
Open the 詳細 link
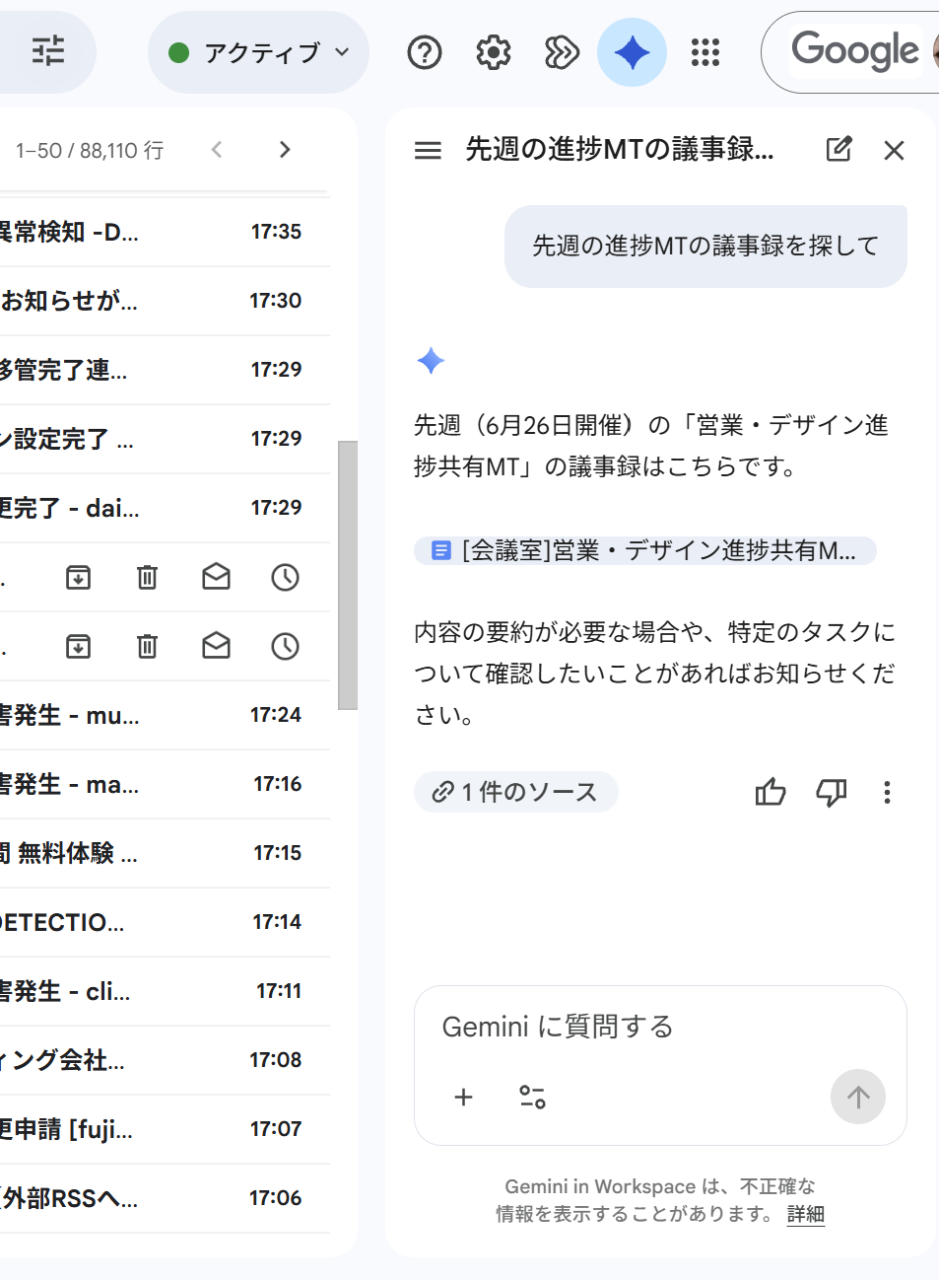point(806,1215)
